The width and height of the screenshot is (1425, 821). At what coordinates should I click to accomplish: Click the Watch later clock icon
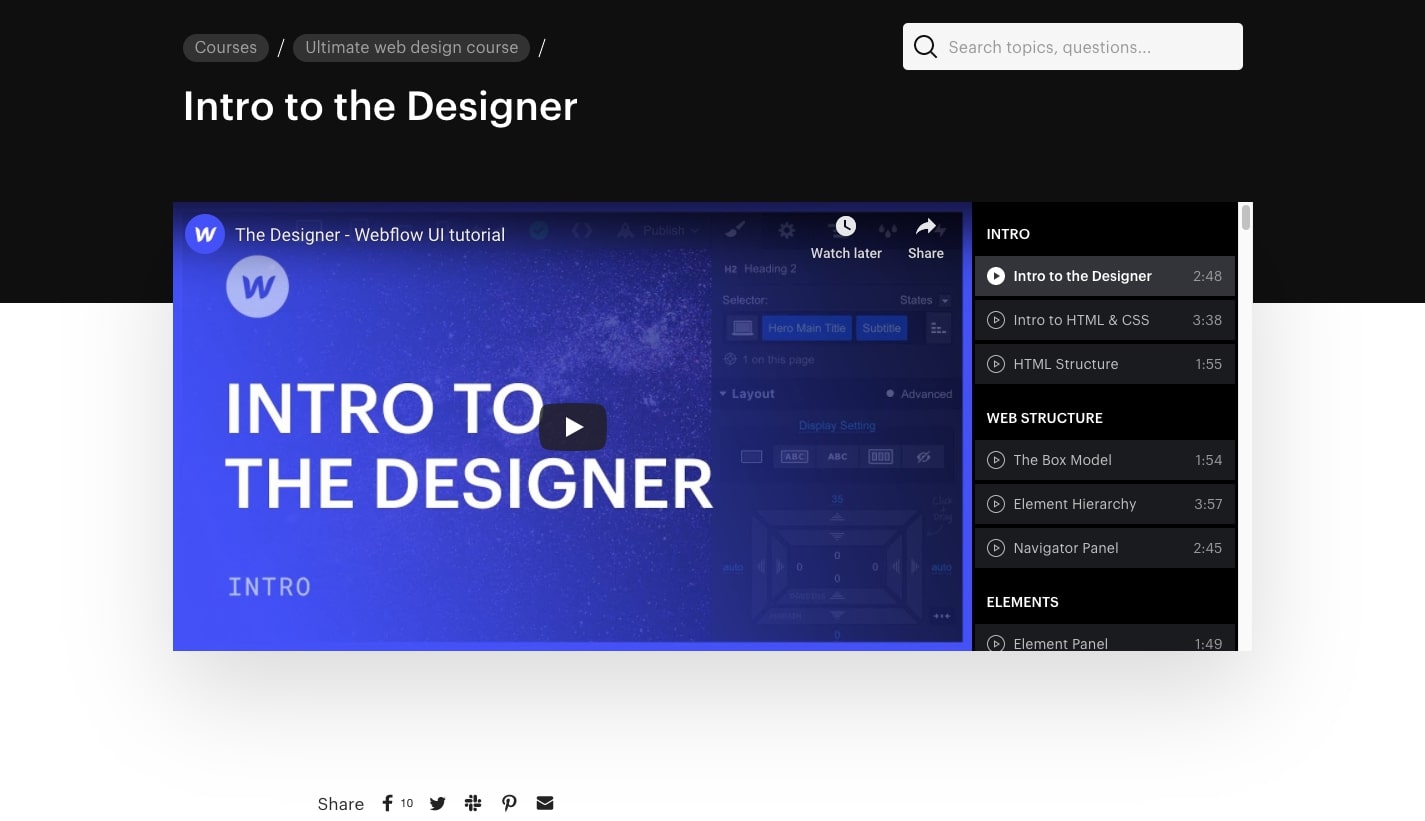click(845, 225)
